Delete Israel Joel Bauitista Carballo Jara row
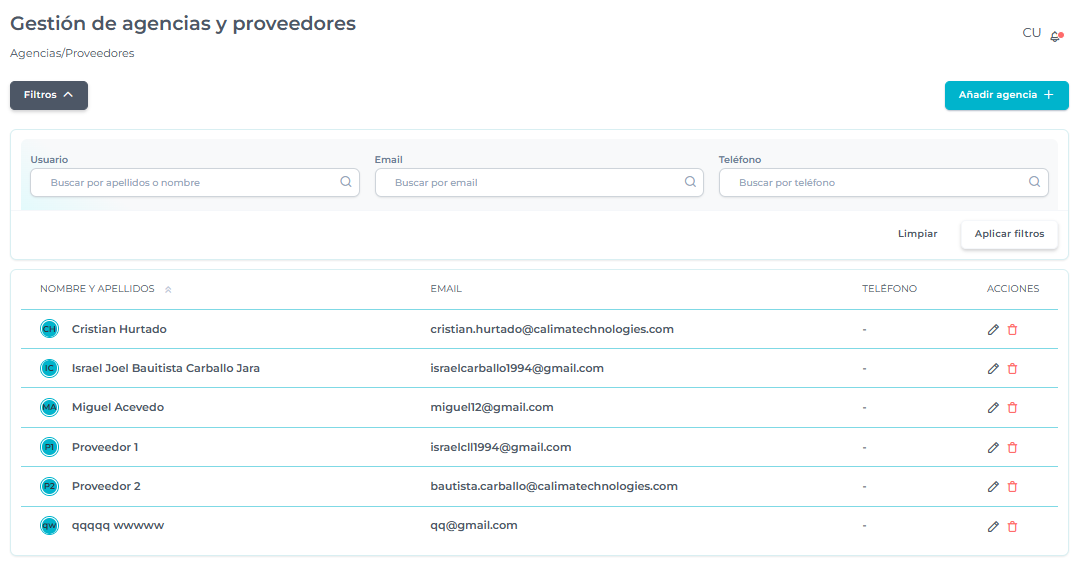 pos(1012,368)
